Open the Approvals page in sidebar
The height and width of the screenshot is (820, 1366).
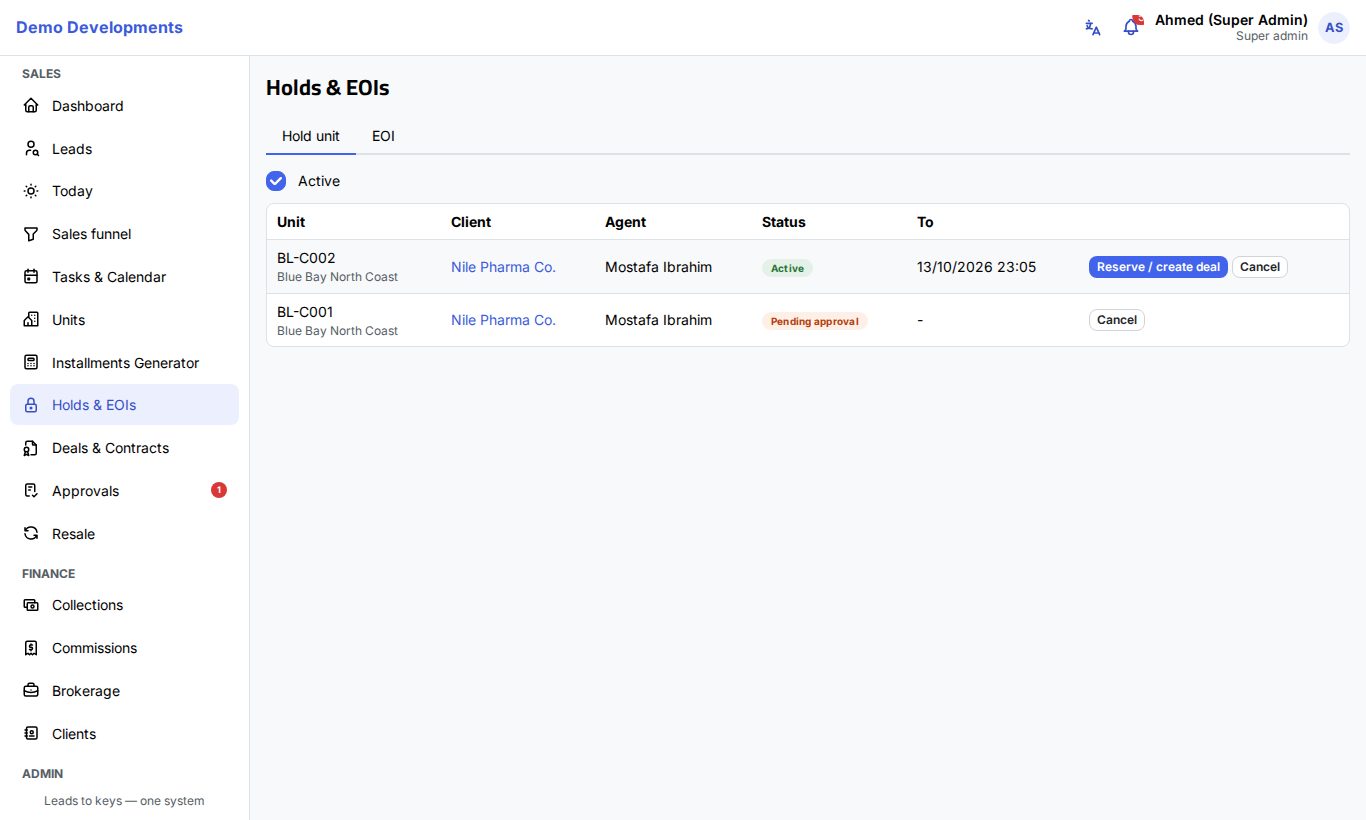click(124, 491)
